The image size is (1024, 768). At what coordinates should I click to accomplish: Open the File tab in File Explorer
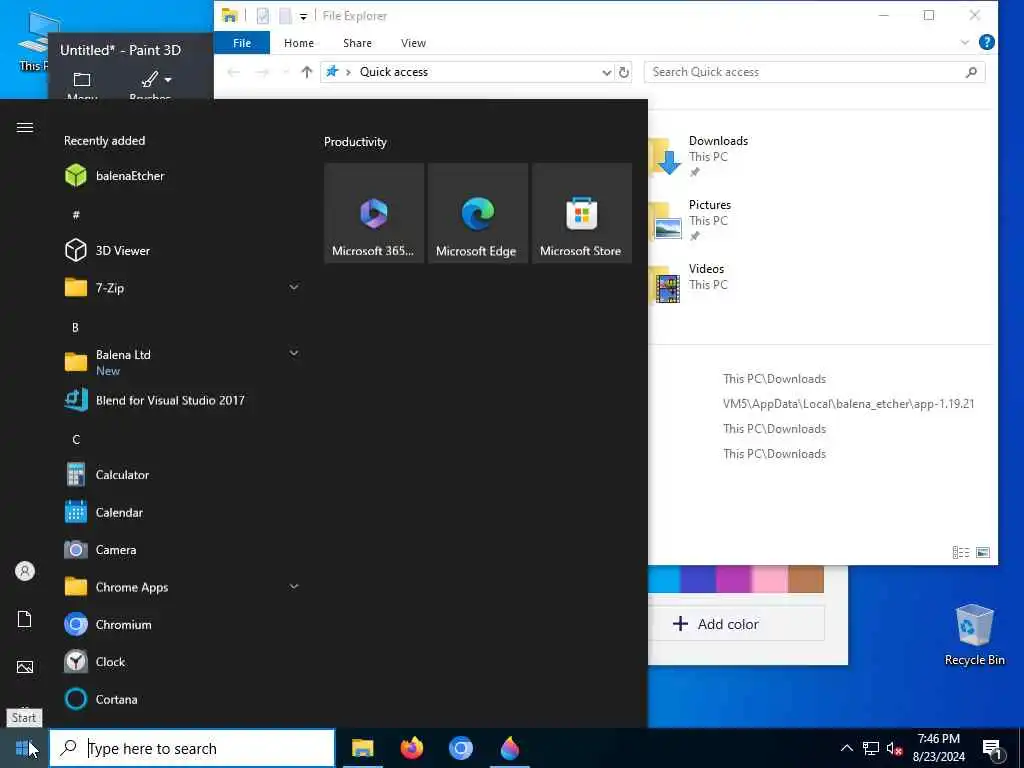click(x=242, y=43)
